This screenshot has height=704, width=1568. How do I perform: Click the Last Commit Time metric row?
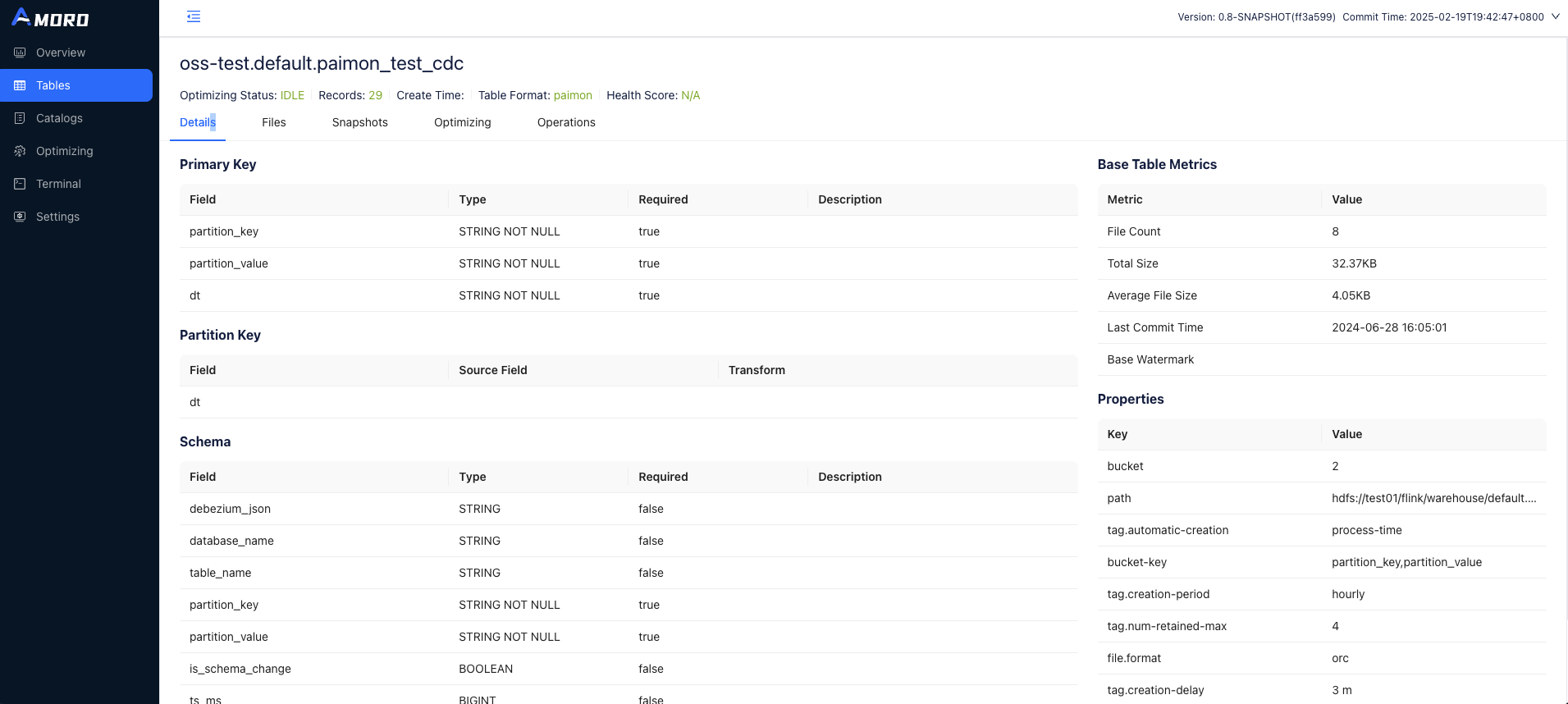[x=1321, y=327]
